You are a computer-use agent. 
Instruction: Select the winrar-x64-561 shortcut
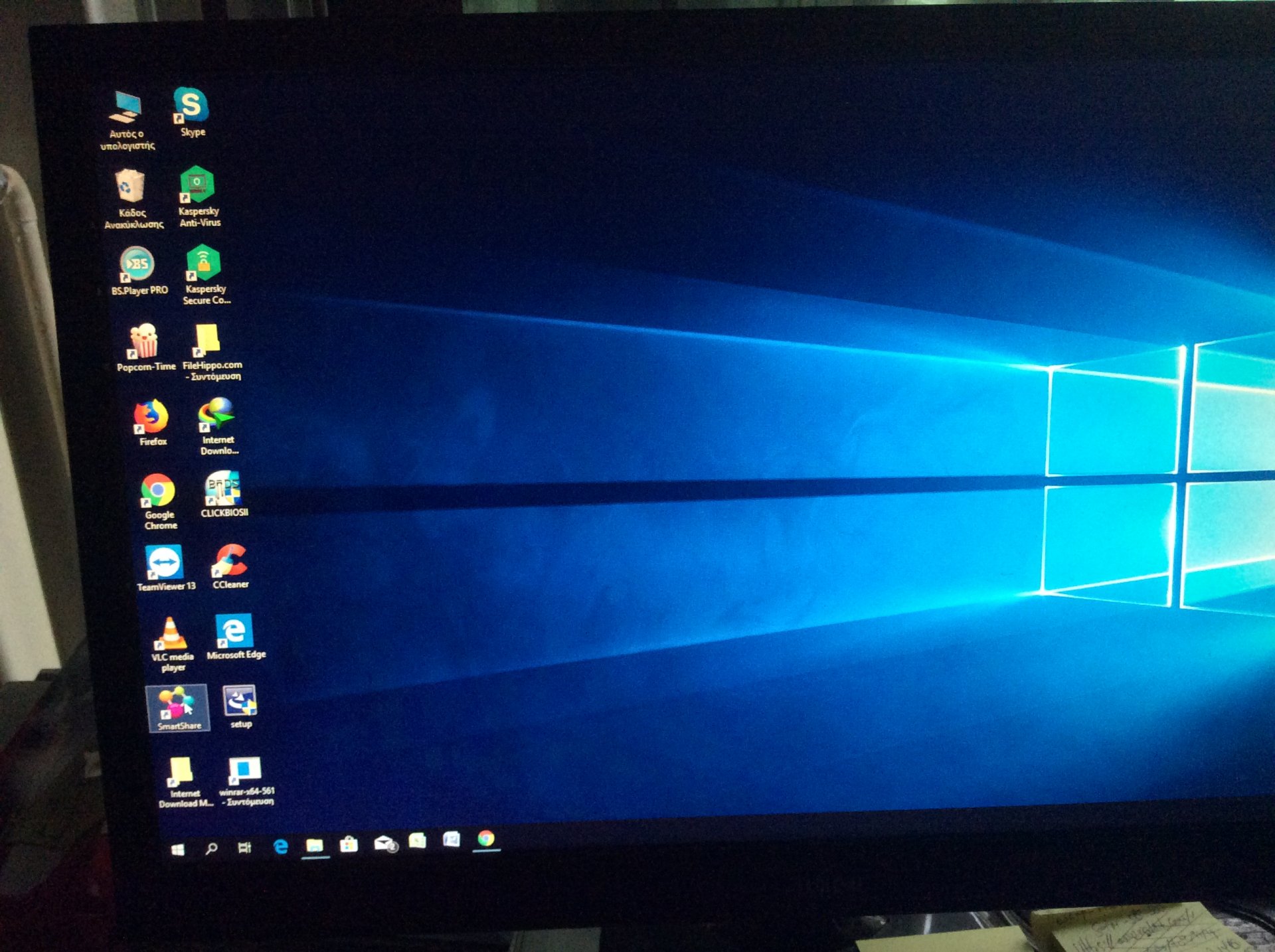246,781
